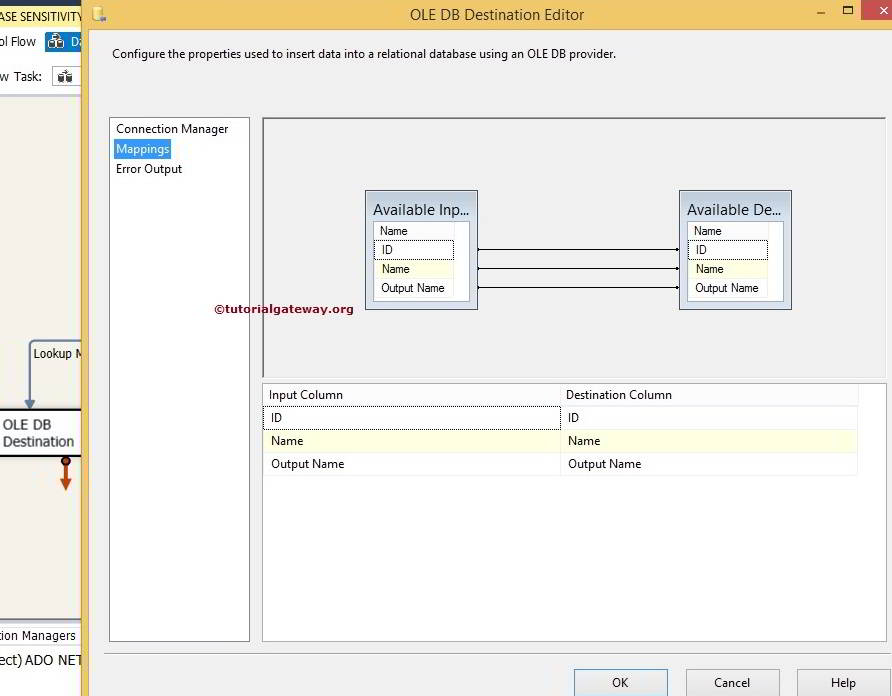Select Output Name in Available Destination Columns box
This screenshot has width=892, height=696.
tap(726, 288)
